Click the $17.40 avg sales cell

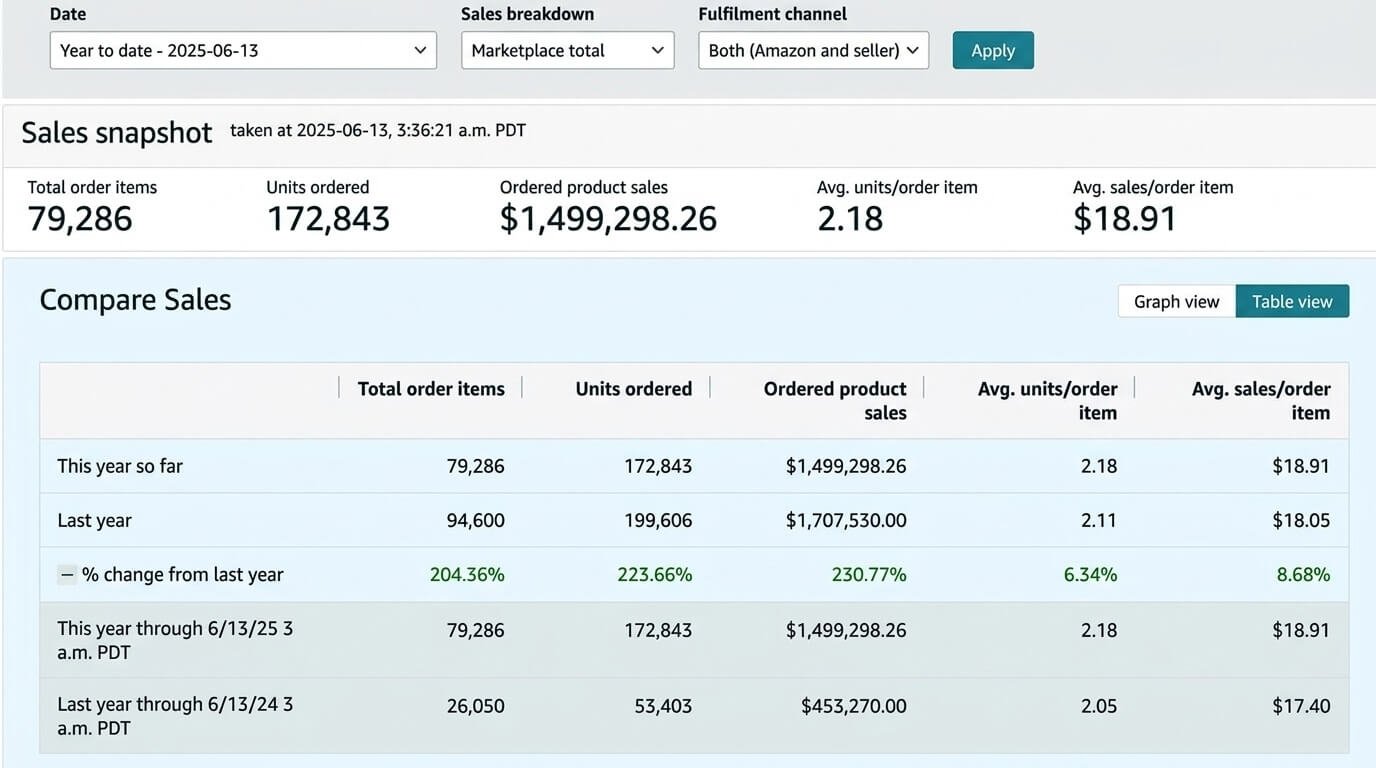[x=1301, y=706]
